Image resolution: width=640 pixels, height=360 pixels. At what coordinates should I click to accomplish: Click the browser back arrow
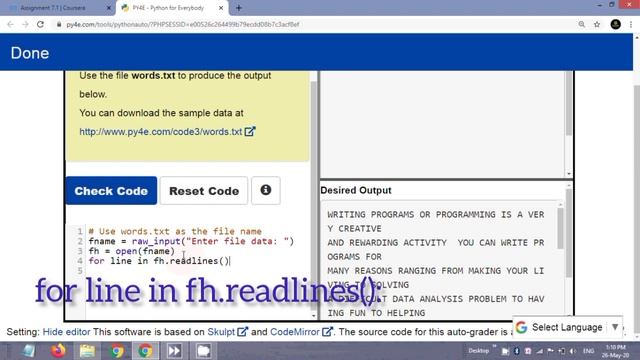tap(10, 24)
